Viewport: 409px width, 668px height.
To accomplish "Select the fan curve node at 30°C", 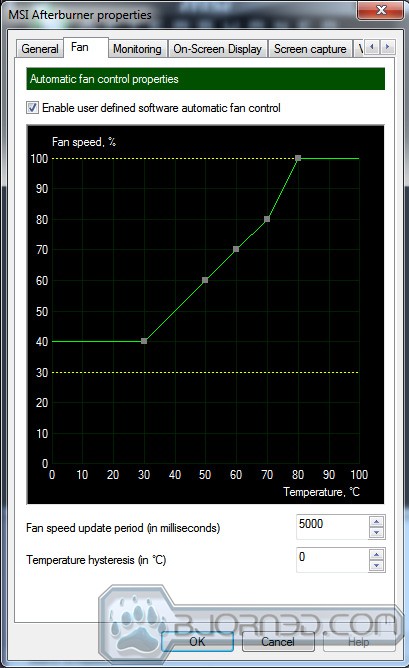I will click(x=144, y=341).
